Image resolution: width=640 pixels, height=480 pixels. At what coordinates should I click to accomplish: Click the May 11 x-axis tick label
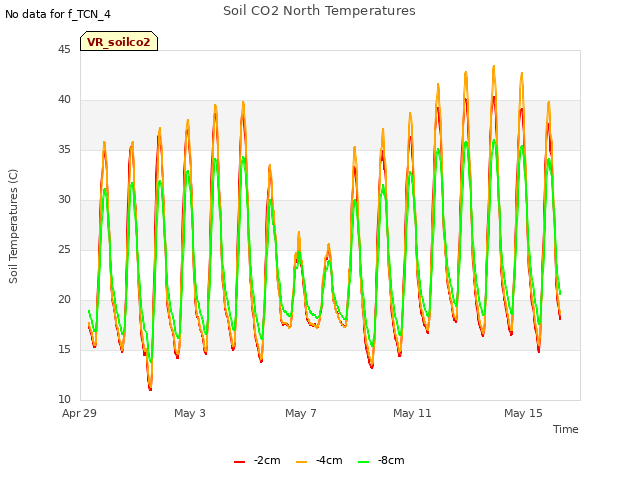(x=412, y=413)
